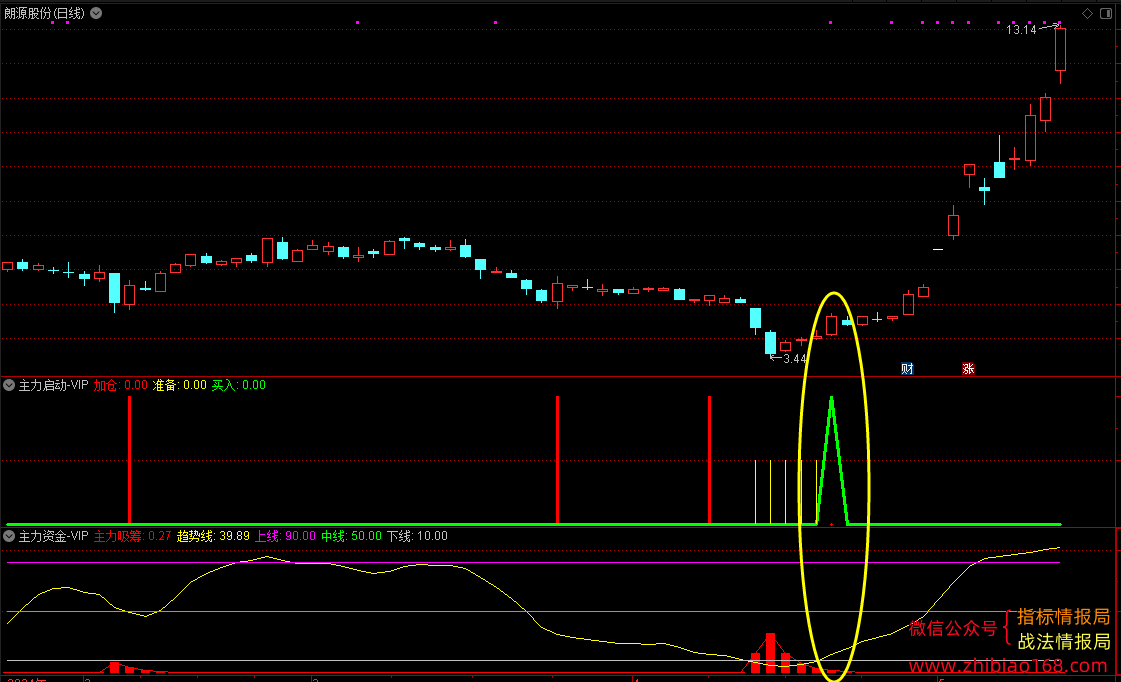Click the blue 财 event marker
Screen dimensions: 1121x682
pos(907,369)
